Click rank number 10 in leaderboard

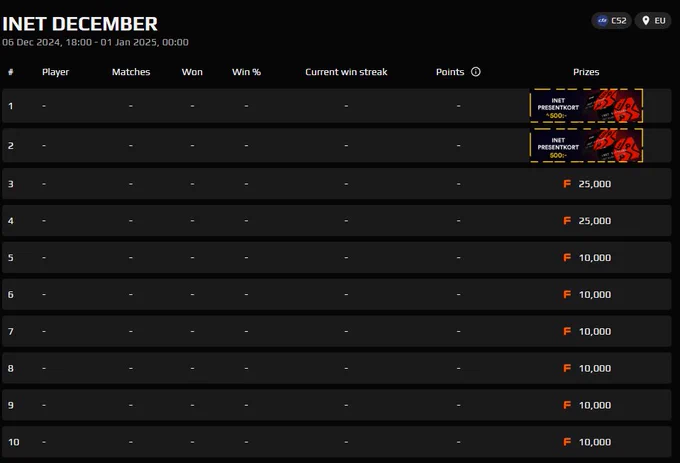pos(13,442)
